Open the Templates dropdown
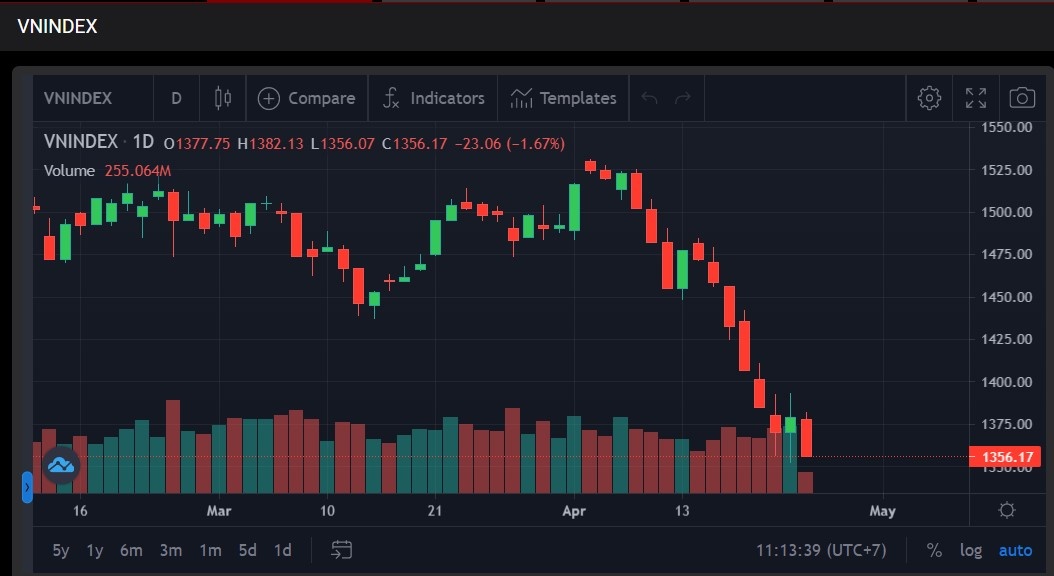Image resolution: width=1054 pixels, height=576 pixels. click(563, 98)
